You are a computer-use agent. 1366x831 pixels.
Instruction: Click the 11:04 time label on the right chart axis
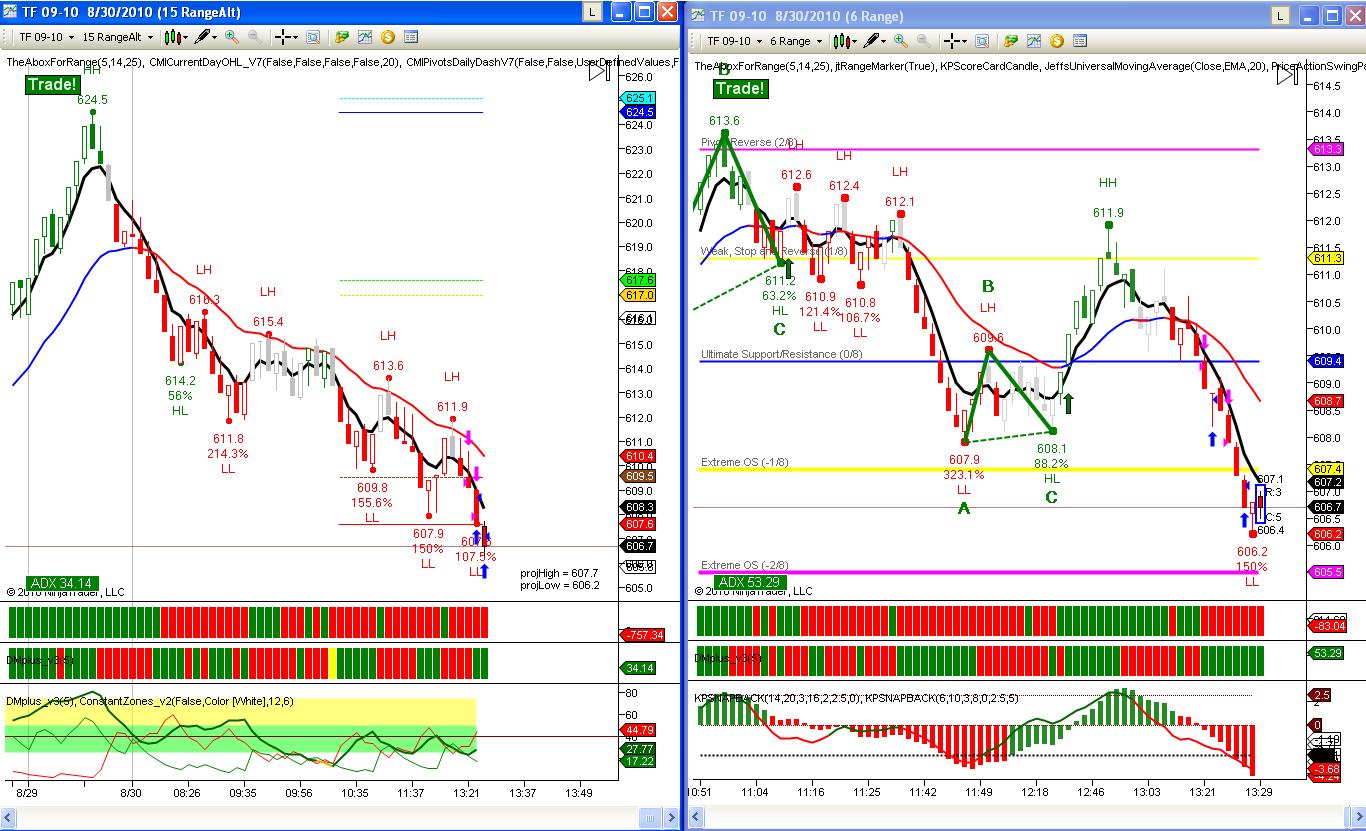coord(755,792)
